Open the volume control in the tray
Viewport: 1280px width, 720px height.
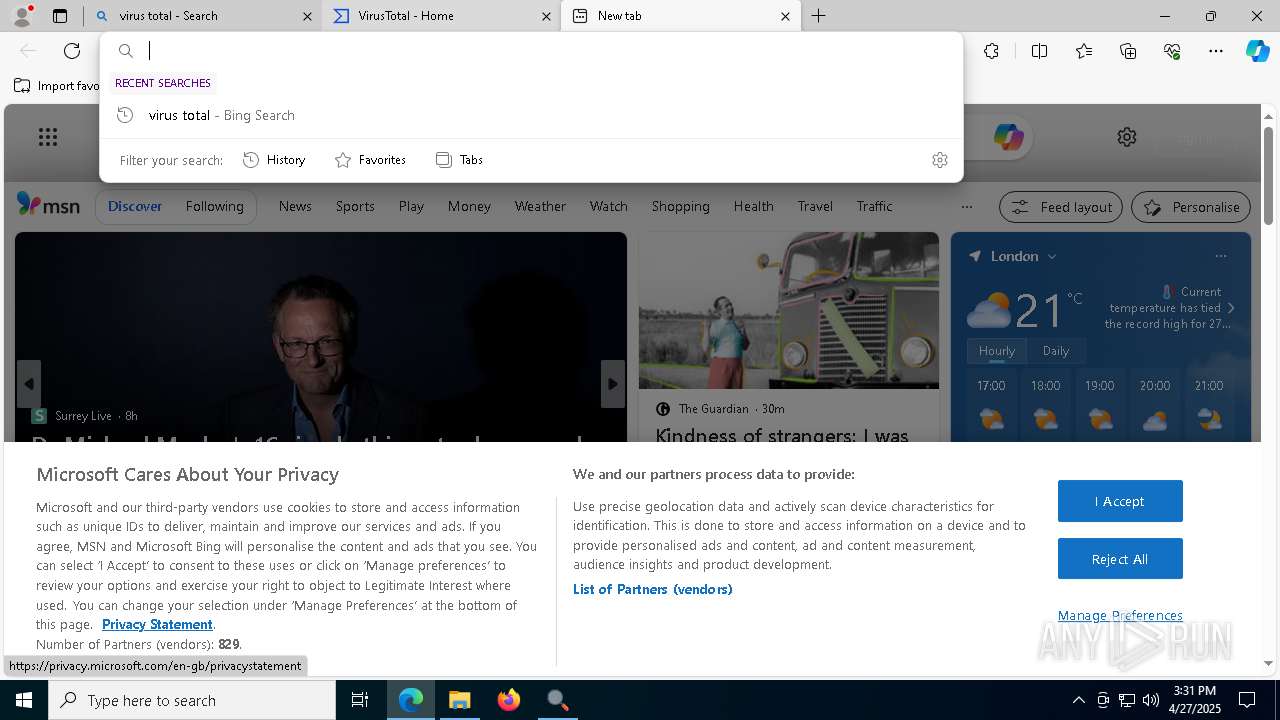pos(1151,700)
